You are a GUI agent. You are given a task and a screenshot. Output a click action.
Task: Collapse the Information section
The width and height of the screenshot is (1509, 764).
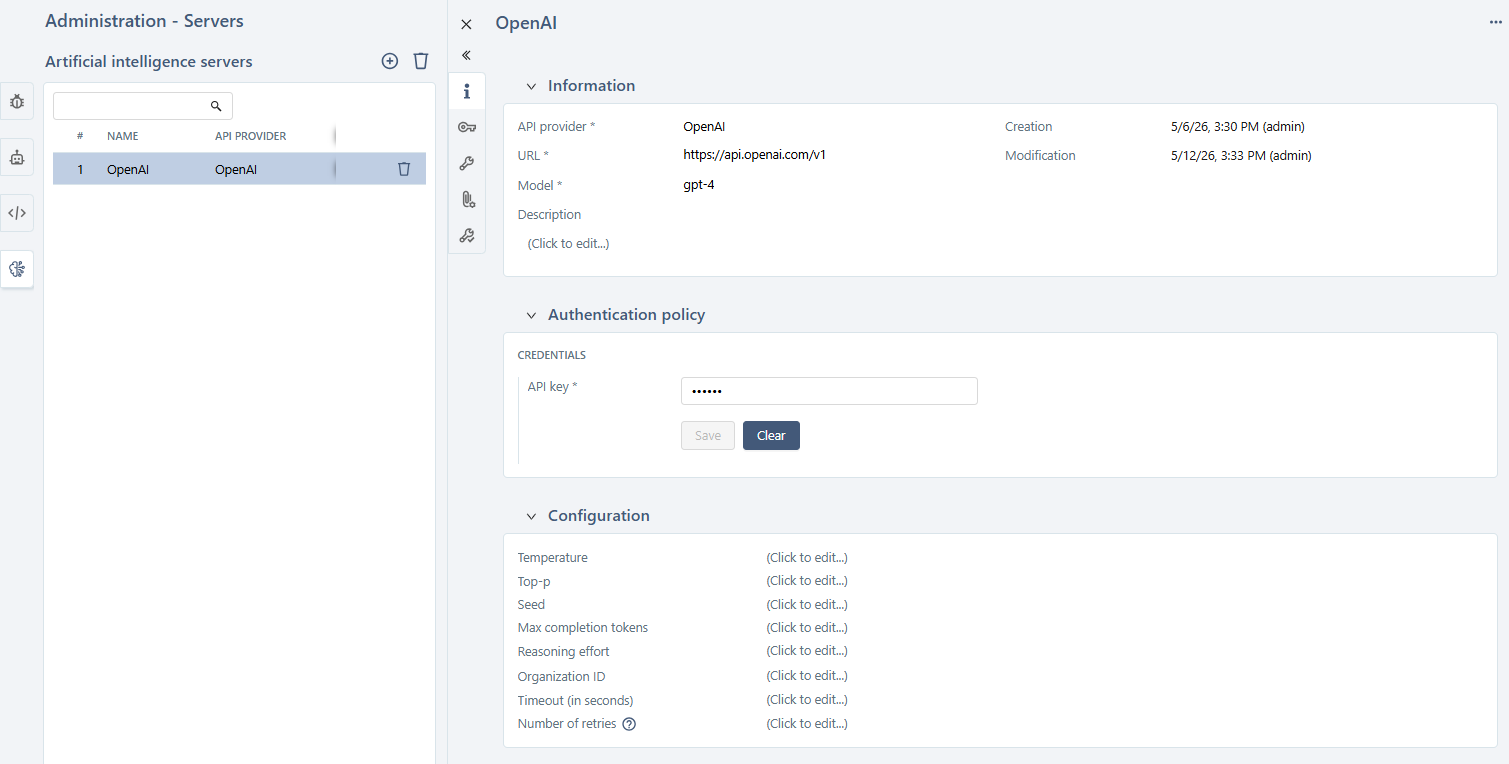(531, 86)
